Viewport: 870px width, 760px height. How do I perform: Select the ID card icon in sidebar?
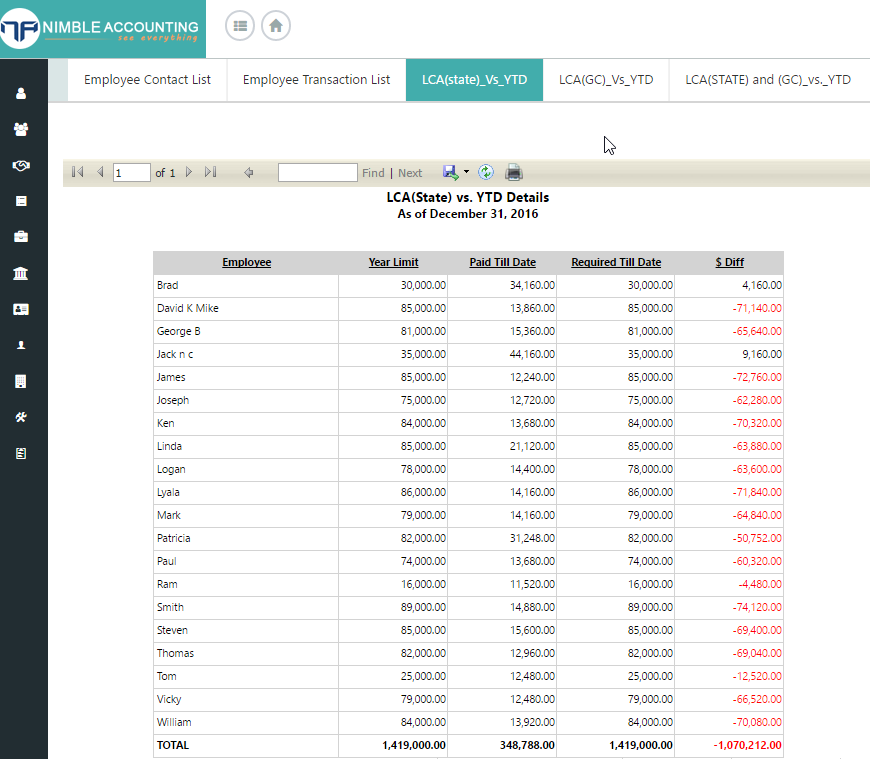(22, 309)
